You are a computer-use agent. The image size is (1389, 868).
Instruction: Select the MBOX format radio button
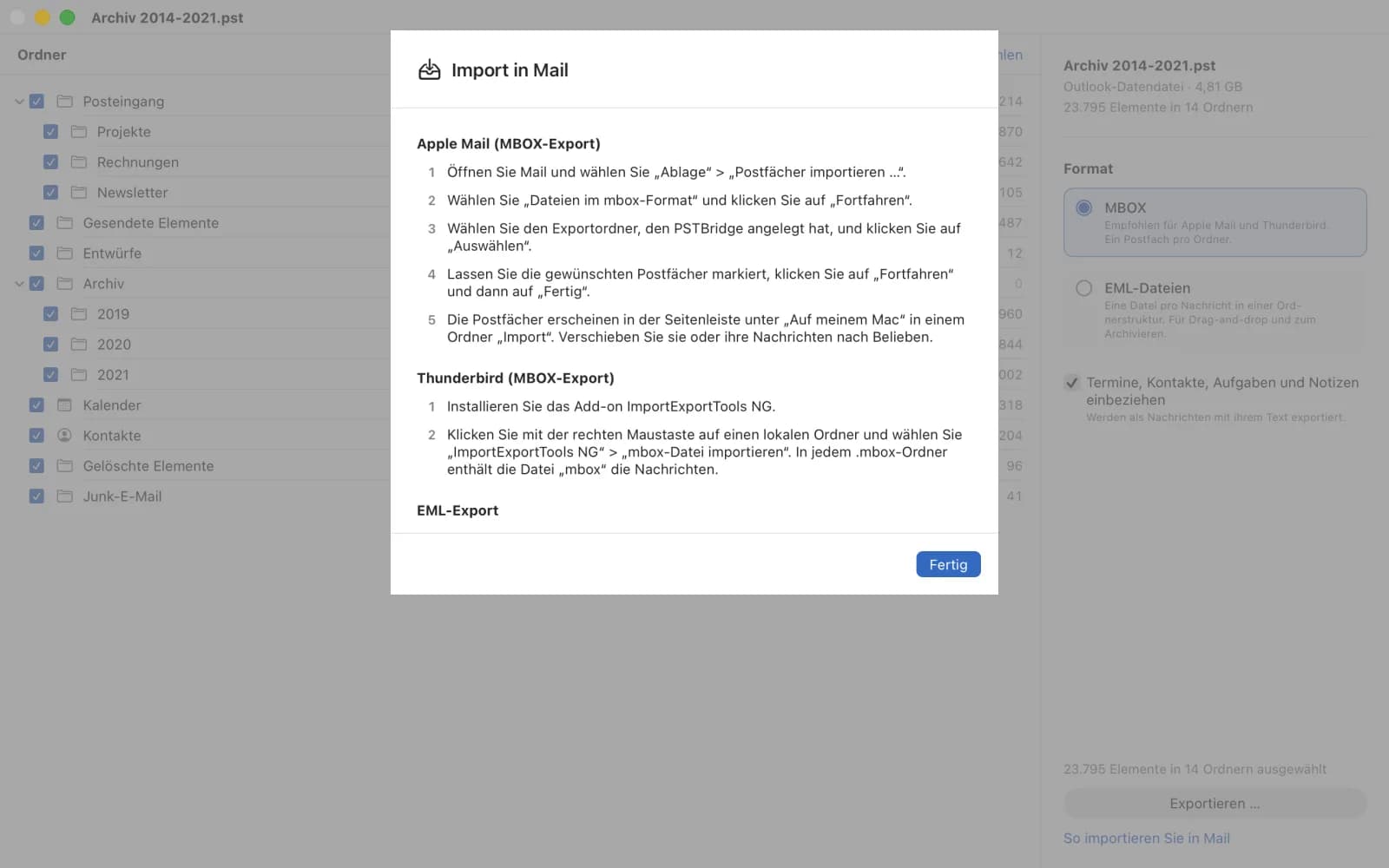coord(1083,208)
